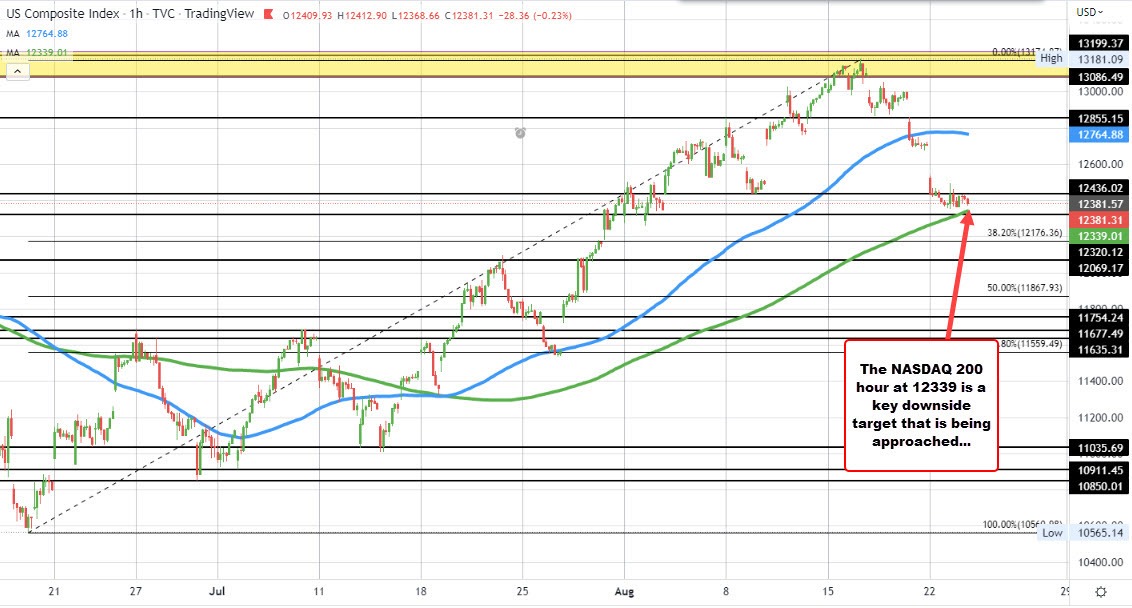Click the change value −28.36 (−0.23%)
Screen dimensions: 1132x608
(x=534, y=15)
